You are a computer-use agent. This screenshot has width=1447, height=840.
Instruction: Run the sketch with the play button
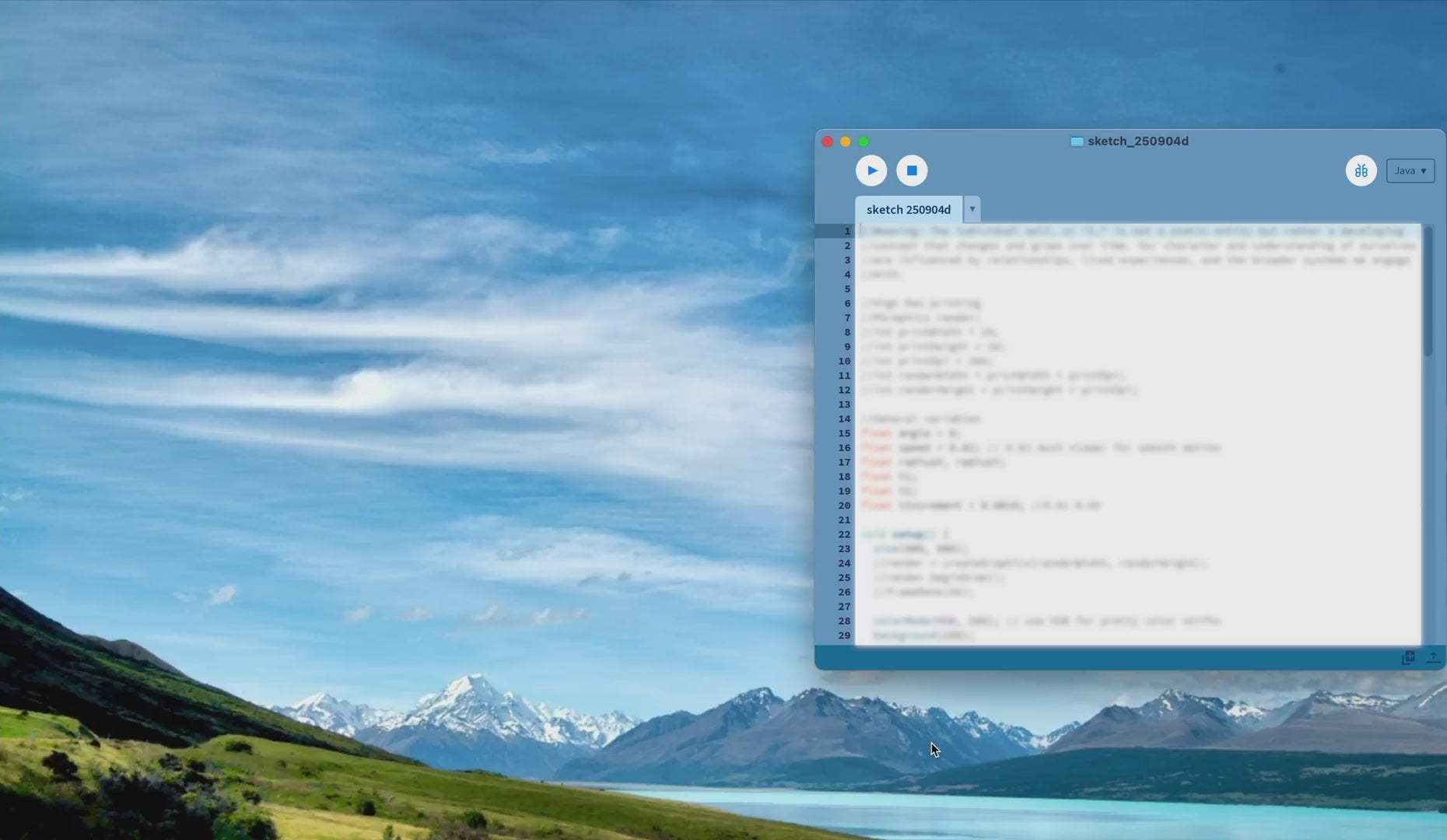[871, 170]
